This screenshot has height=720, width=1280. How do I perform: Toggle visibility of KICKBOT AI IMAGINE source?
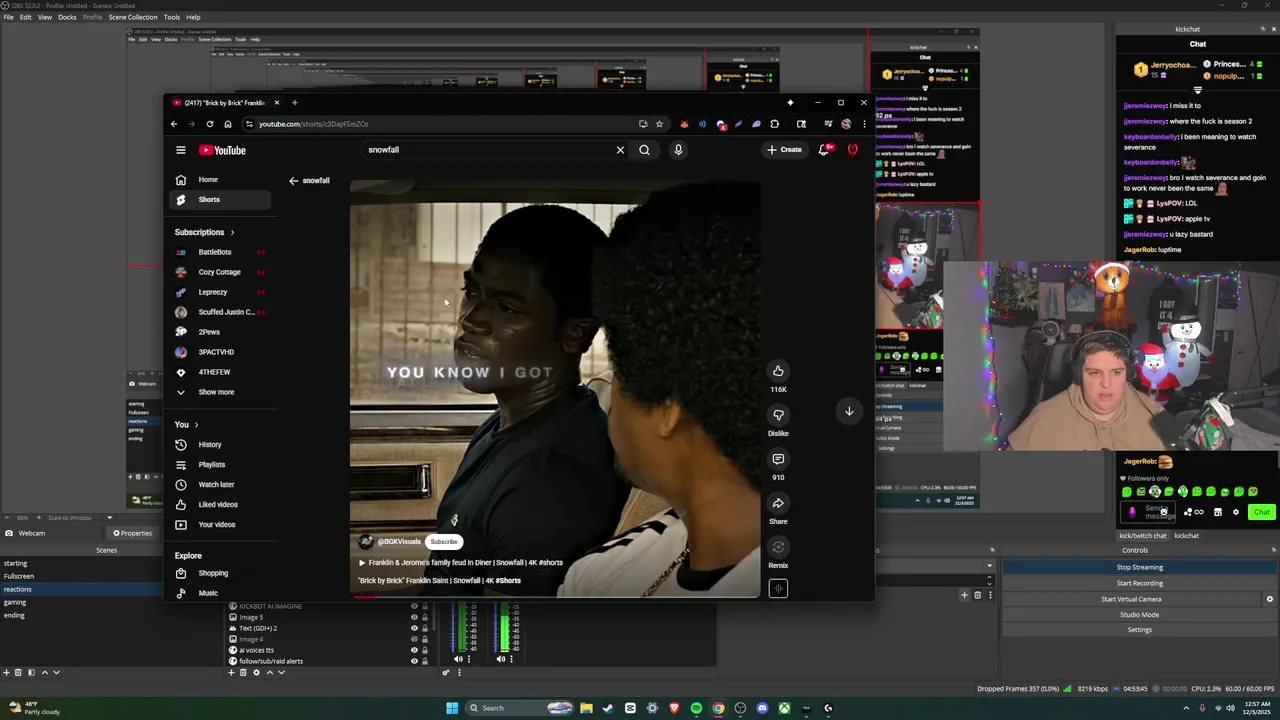pos(414,606)
